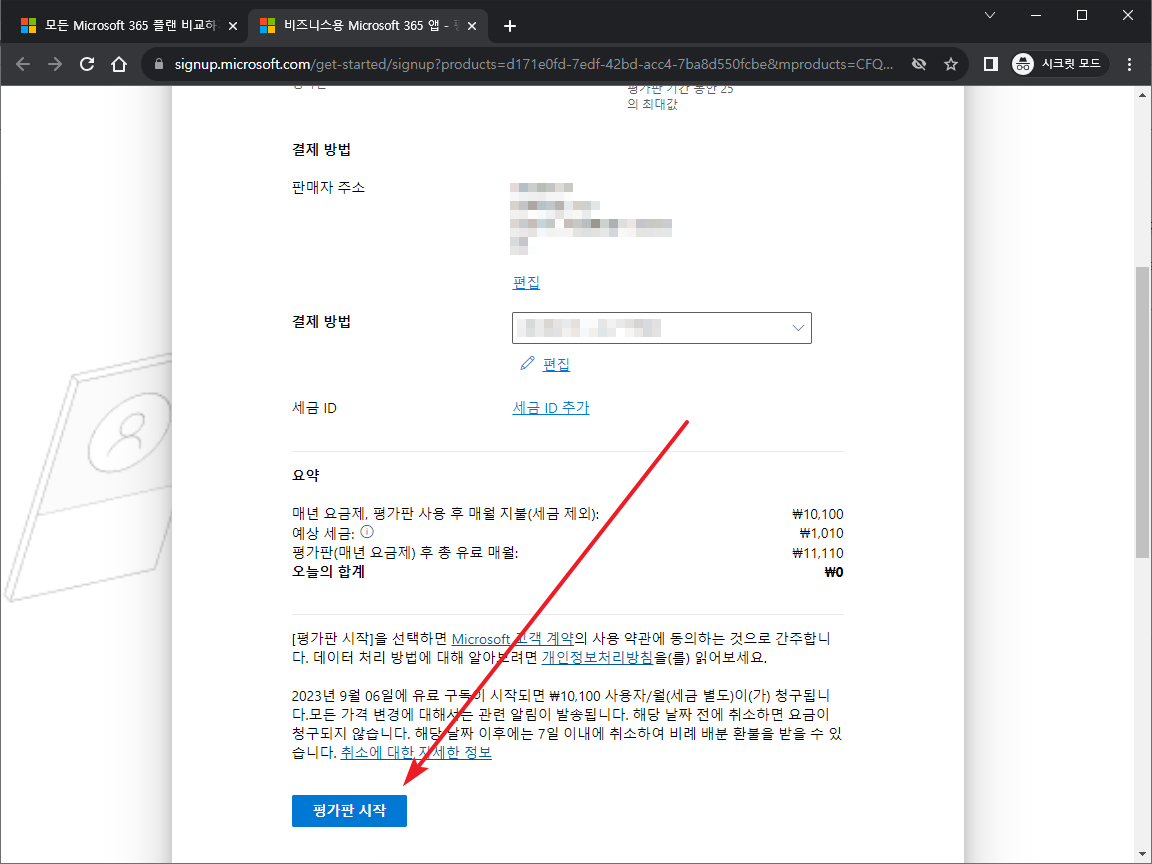Screen dimensions: 1152x864
Task: Click 편집 under the seller address
Action: point(526,282)
